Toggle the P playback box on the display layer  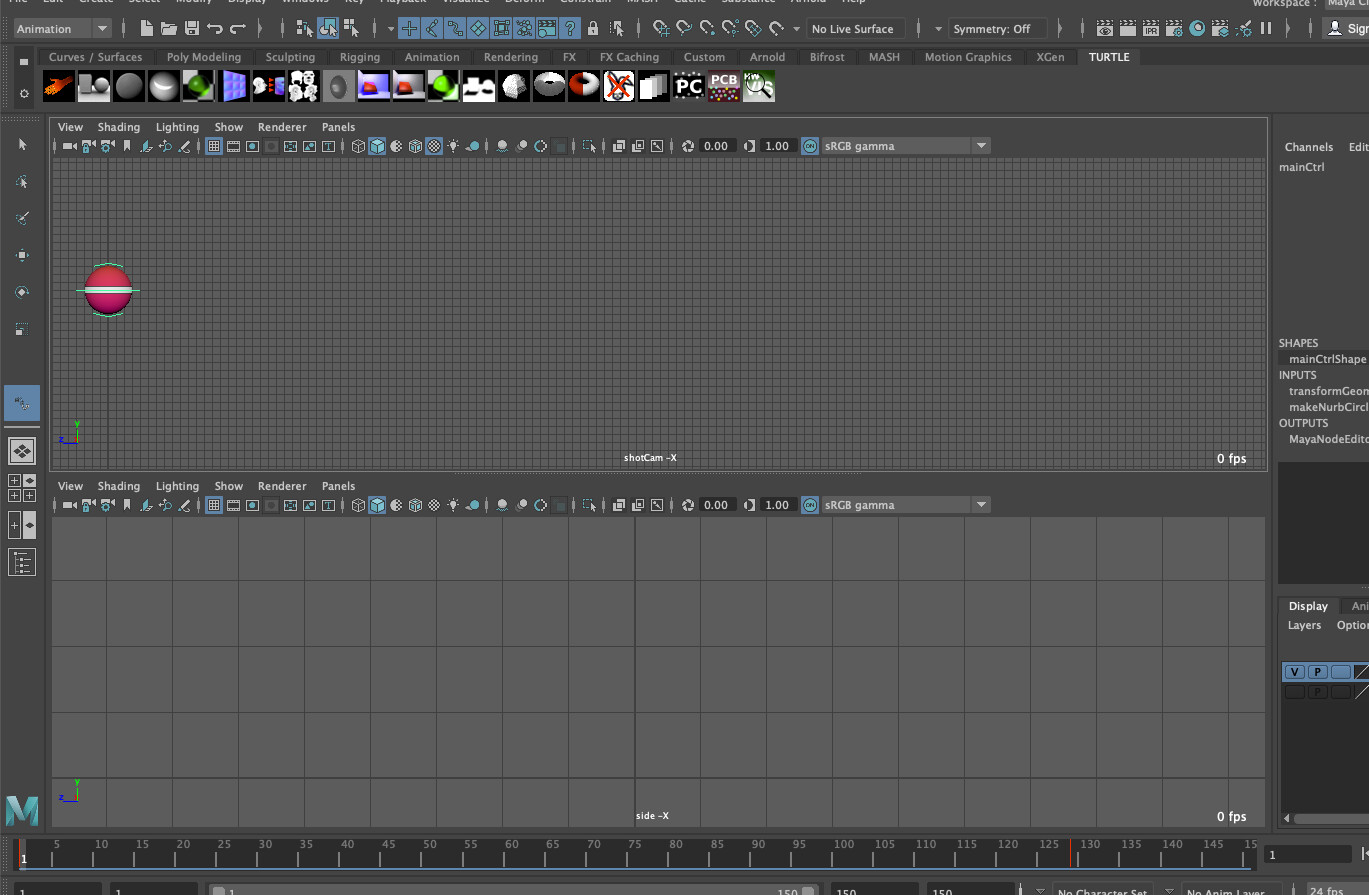[x=1317, y=672]
